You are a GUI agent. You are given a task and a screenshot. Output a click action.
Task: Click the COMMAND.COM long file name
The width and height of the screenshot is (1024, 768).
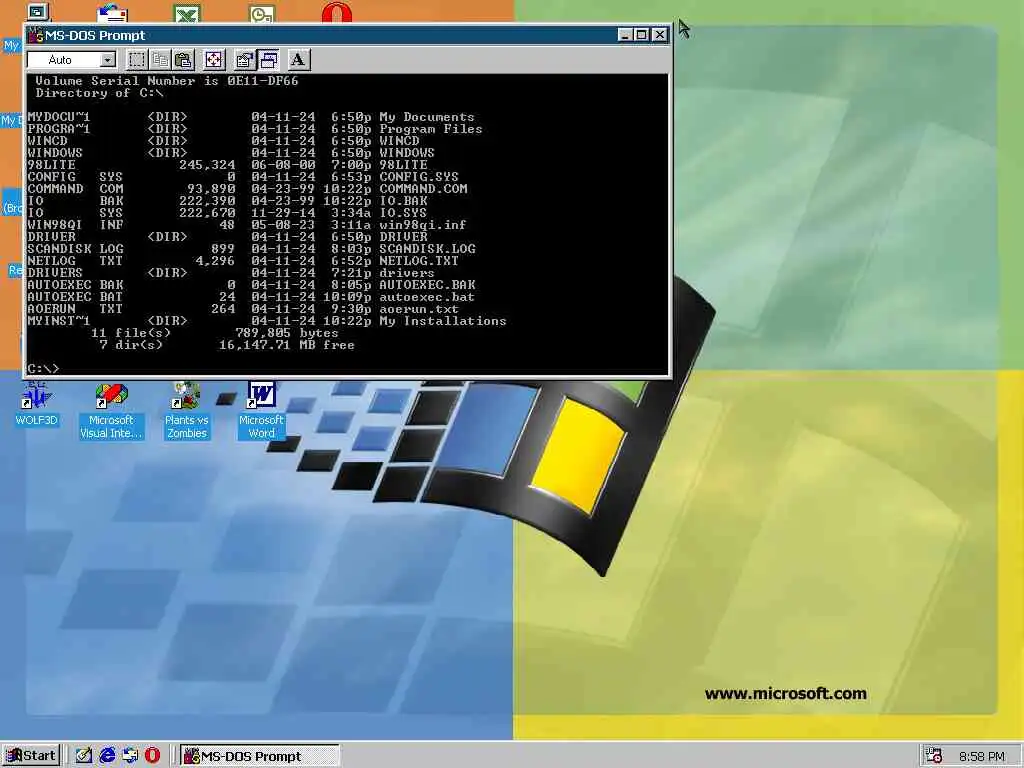423,189
